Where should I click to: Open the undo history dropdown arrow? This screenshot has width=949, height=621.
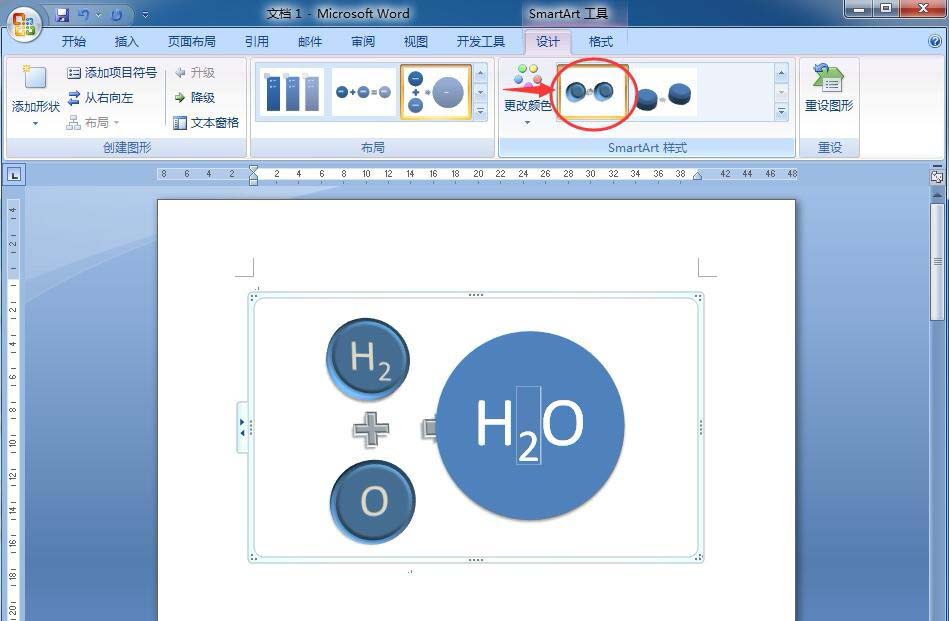point(99,15)
